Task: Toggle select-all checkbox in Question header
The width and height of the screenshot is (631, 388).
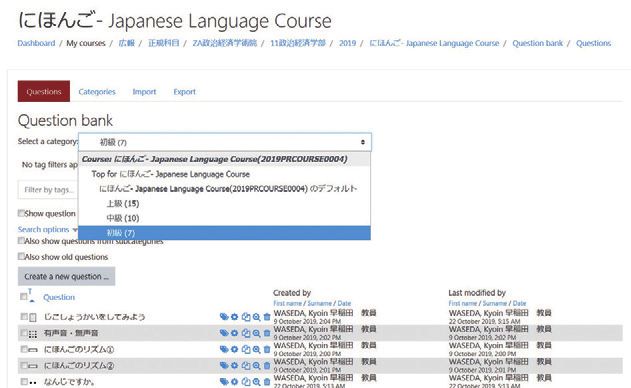Action: (x=23, y=297)
